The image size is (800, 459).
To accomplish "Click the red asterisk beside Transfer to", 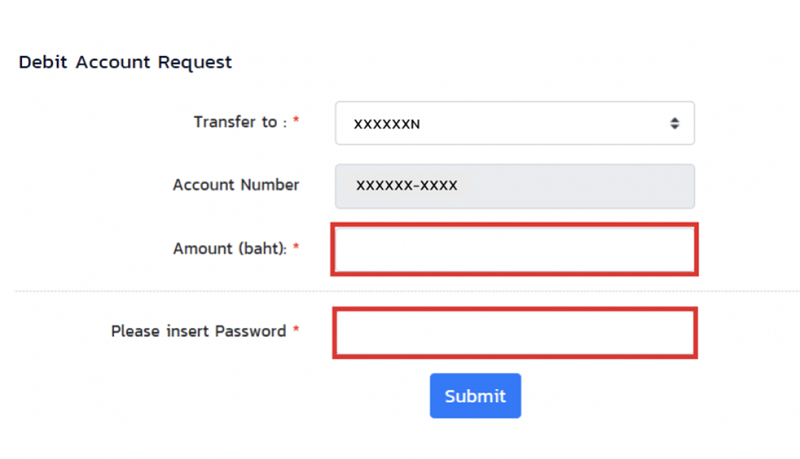I will (x=296, y=122).
